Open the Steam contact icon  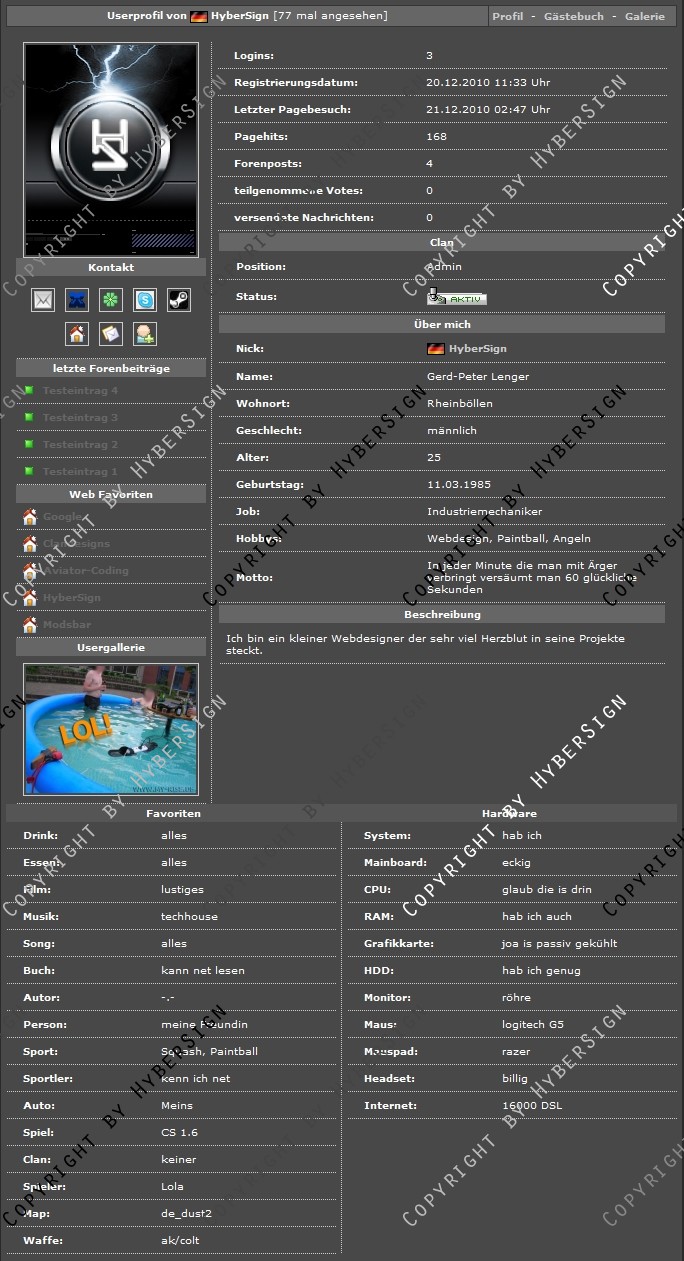178,299
